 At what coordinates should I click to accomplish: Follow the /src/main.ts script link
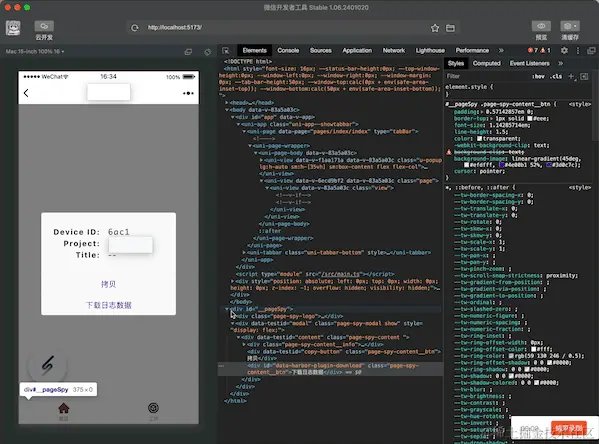[x=340, y=274]
